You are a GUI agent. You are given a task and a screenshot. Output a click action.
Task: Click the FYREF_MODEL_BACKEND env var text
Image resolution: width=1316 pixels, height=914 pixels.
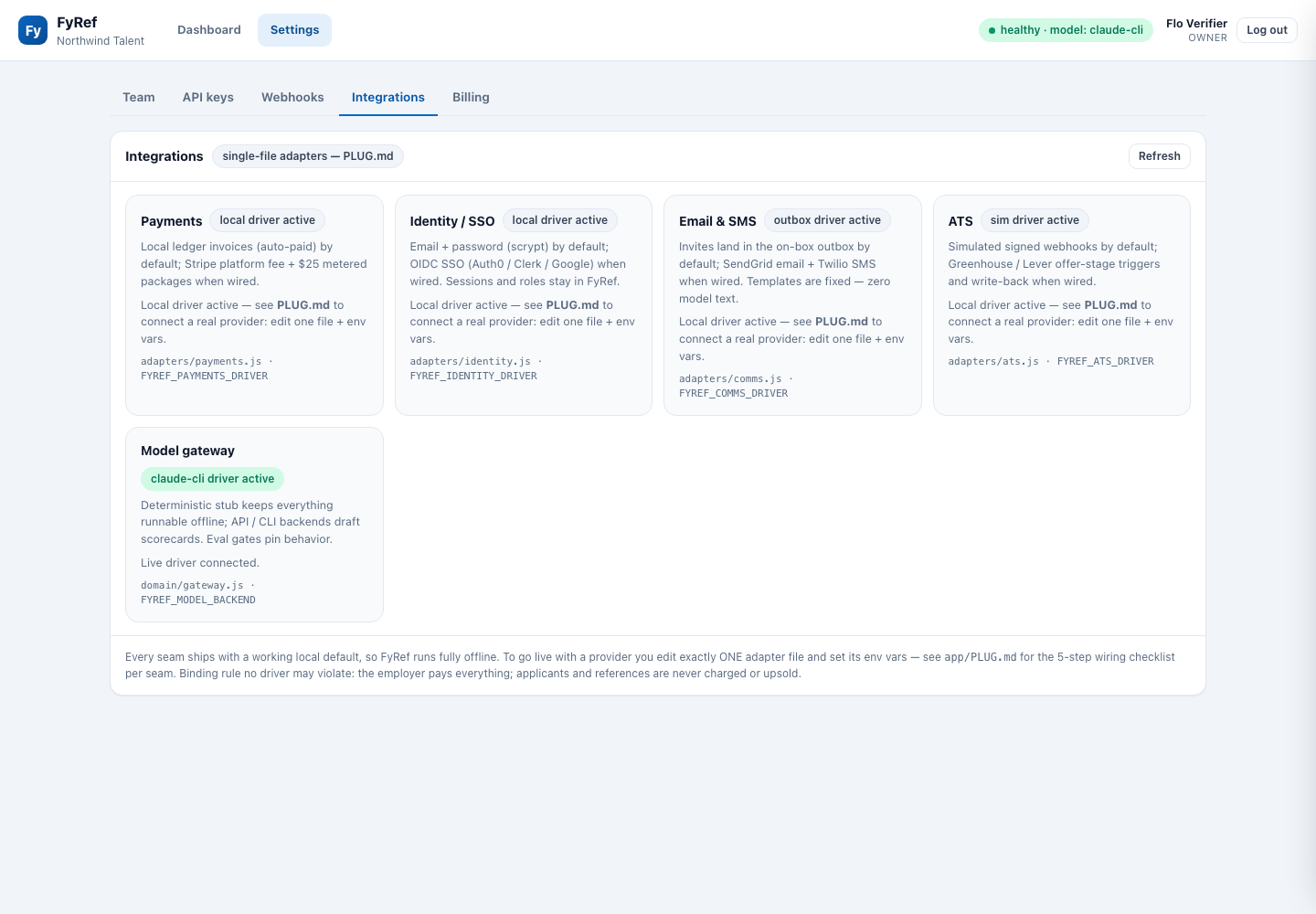pos(198,600)
